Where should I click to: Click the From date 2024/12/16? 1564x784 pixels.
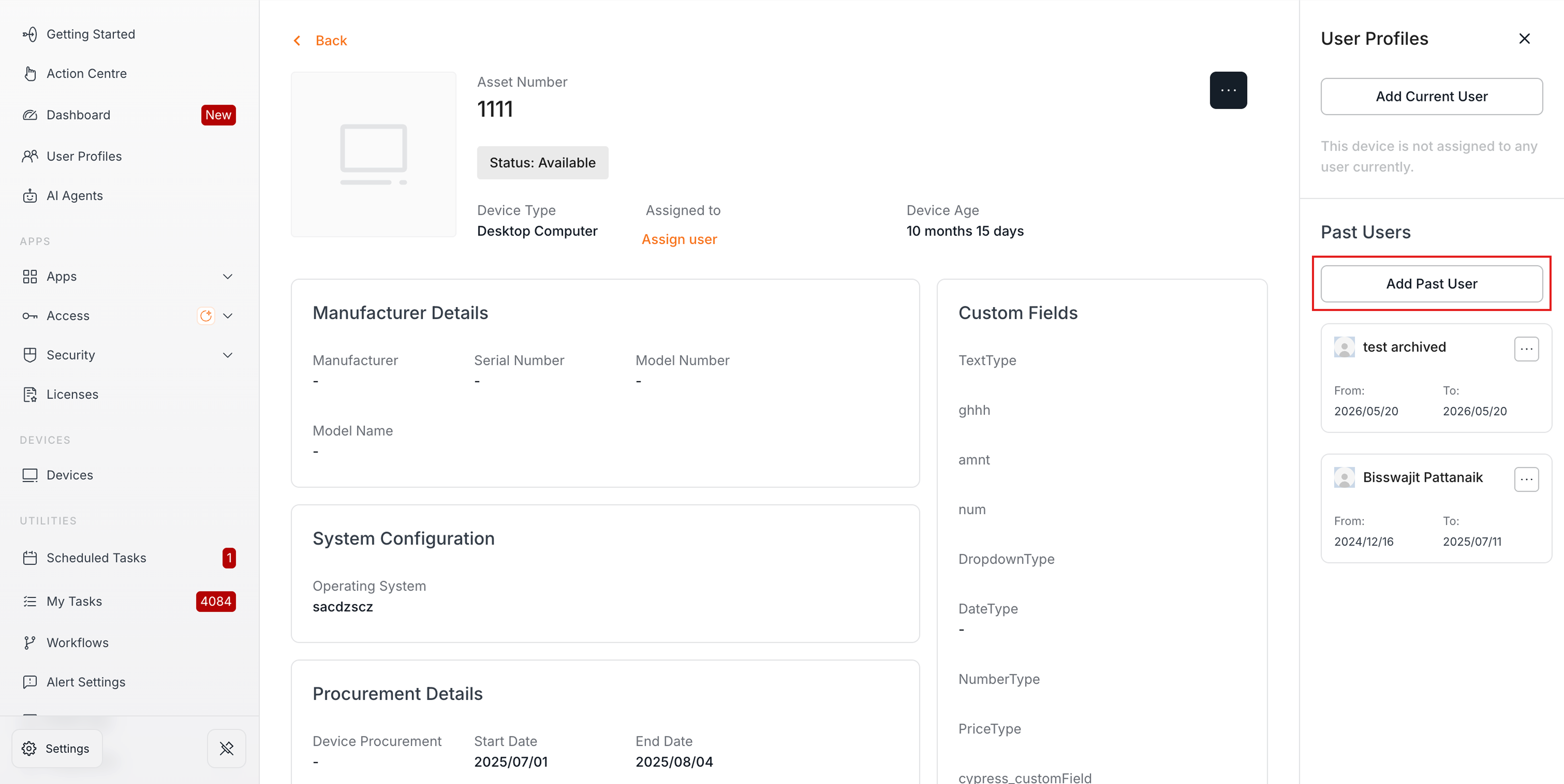1364,542
